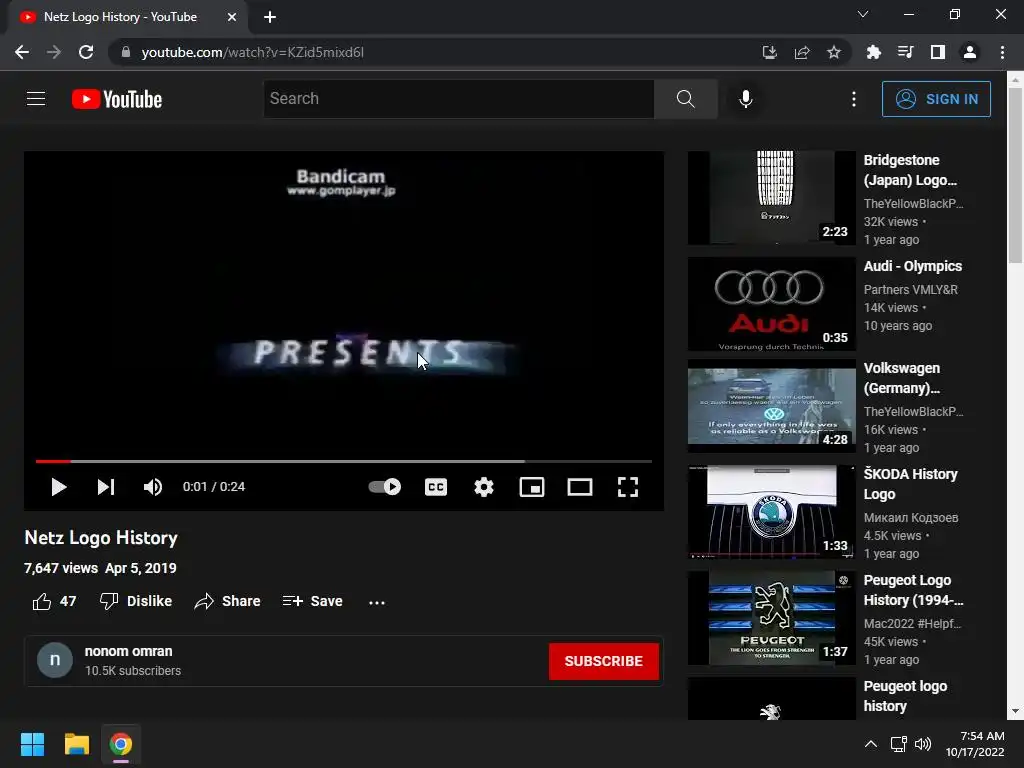1024x768 pixels.
Task: Click the page vertical scrollbar thumb
Action: pos(1015,176)
